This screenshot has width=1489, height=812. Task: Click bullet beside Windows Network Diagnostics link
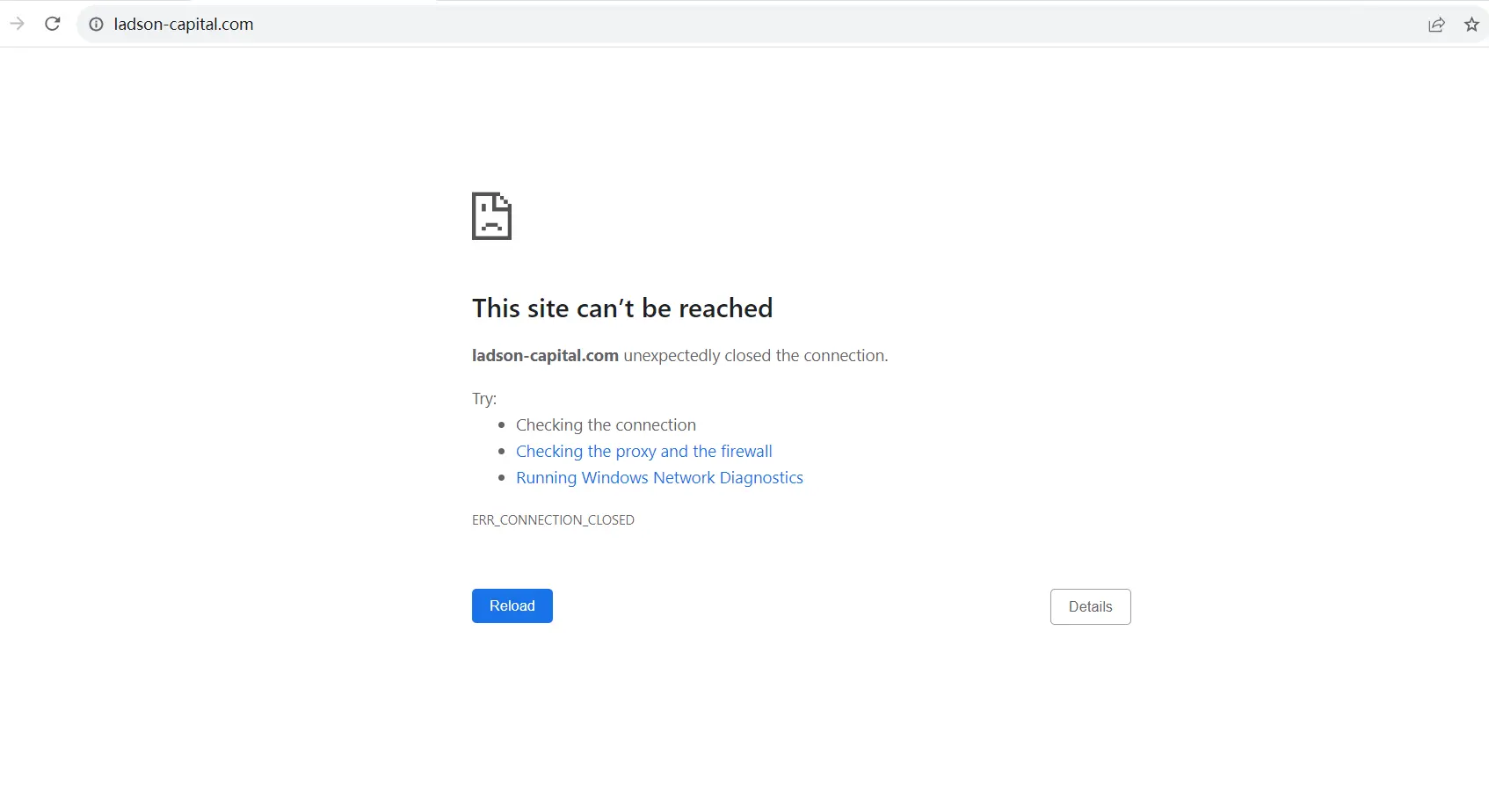[x=501, y=478]
